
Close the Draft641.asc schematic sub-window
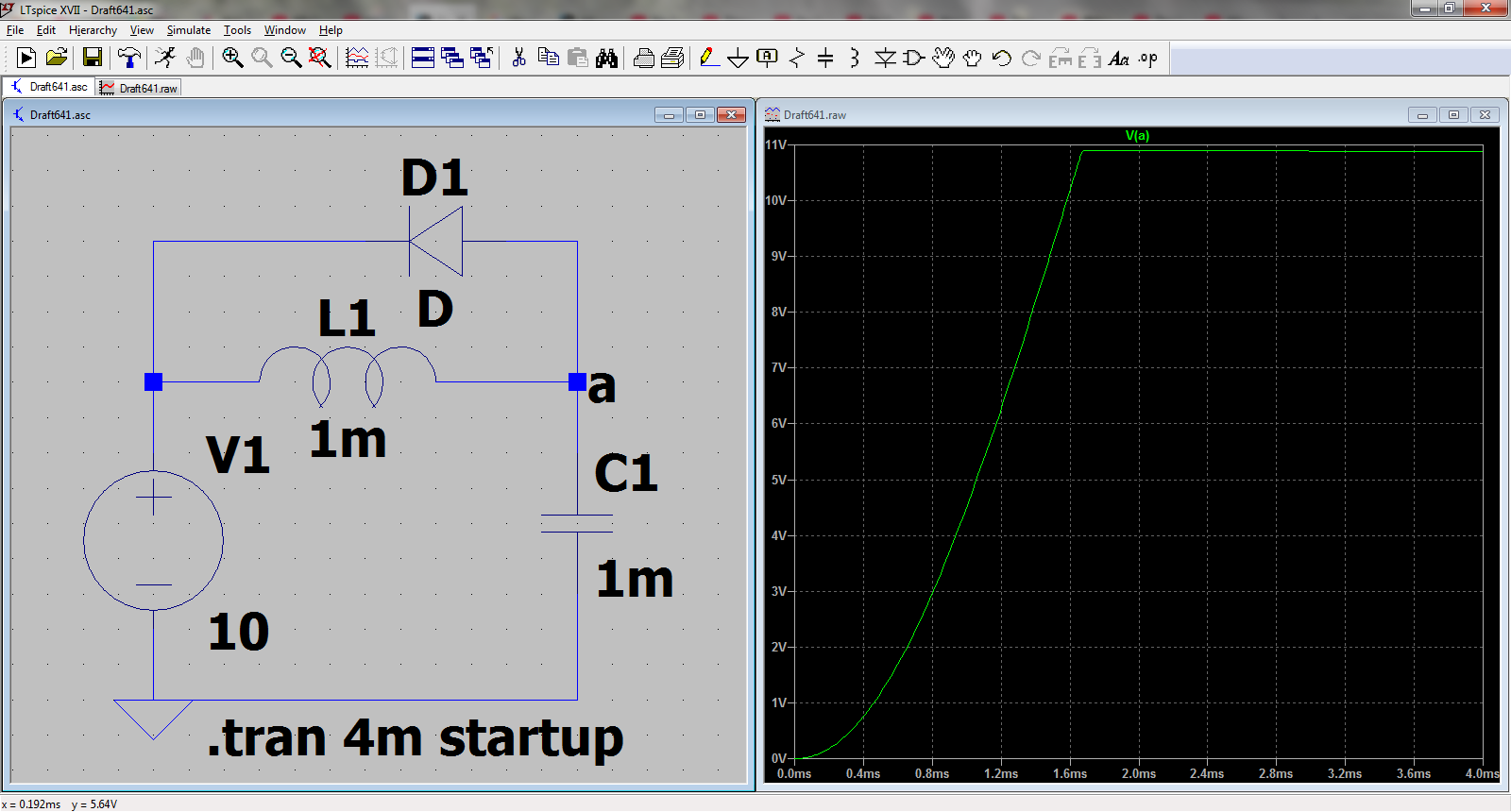click(731, 114)
